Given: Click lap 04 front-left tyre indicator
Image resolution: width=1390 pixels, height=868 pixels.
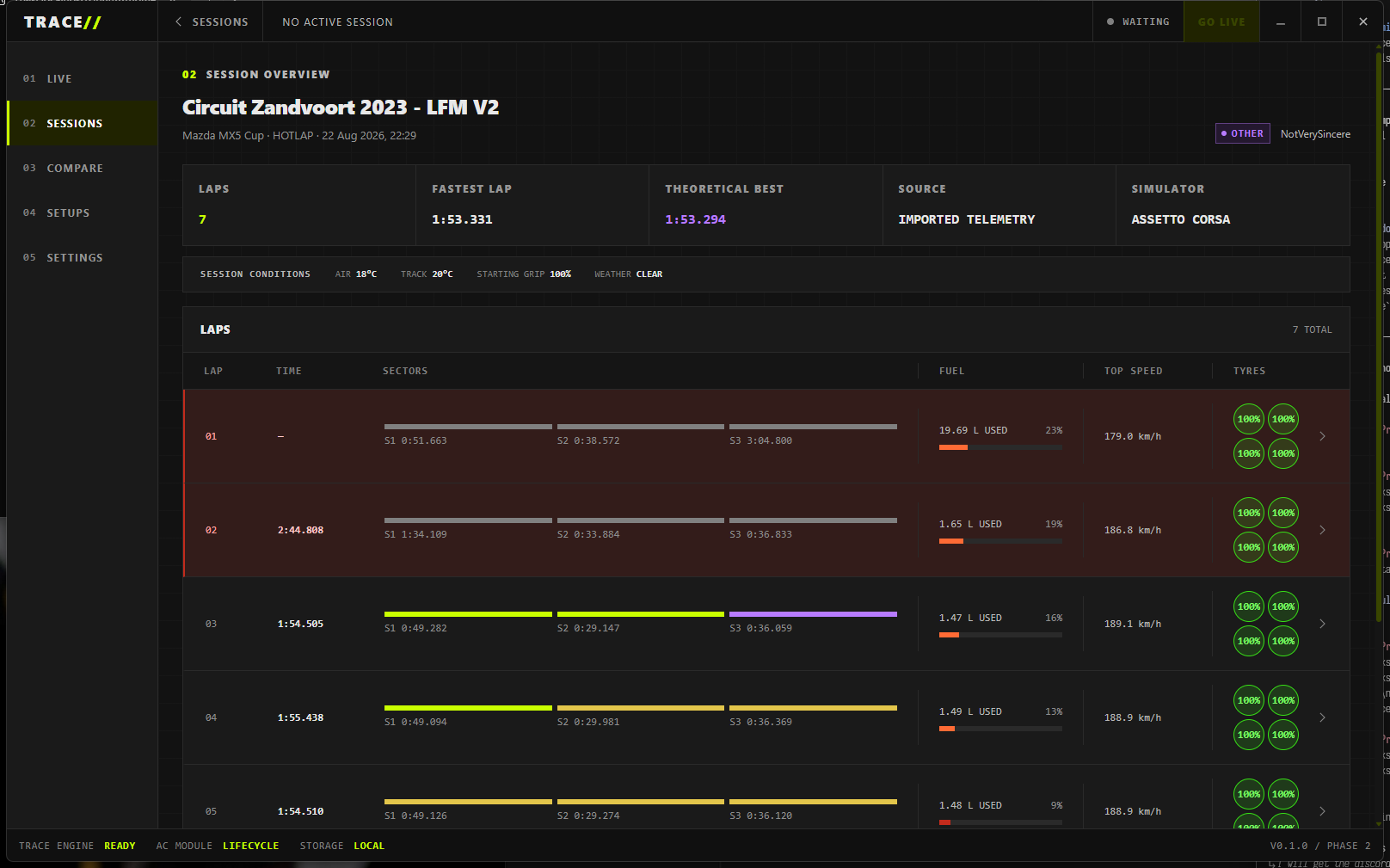Looking at the screenshot, I should pos(1249,700).
